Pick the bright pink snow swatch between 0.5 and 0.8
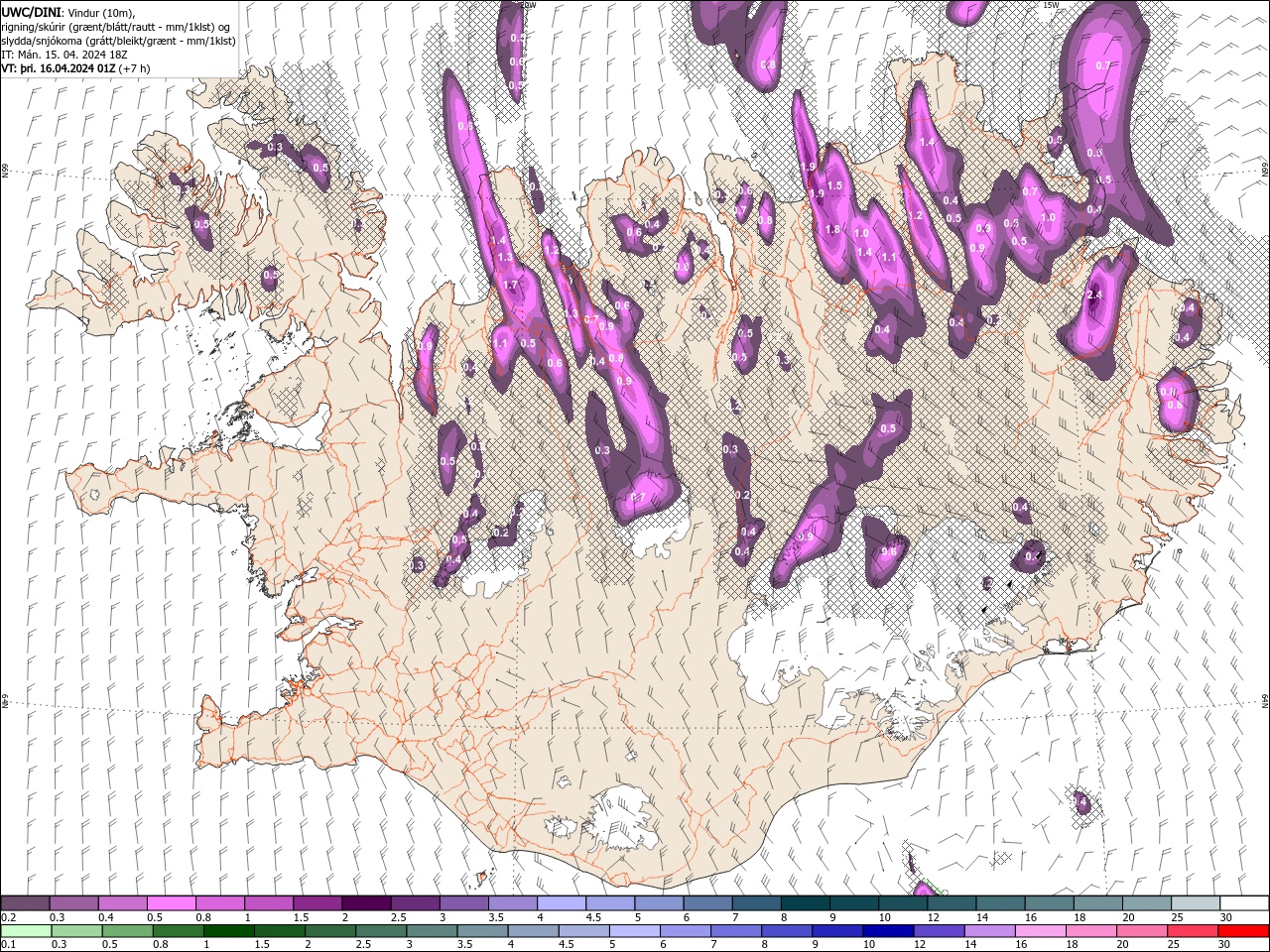Viewport: 1270px width, 952px height. 171,902
